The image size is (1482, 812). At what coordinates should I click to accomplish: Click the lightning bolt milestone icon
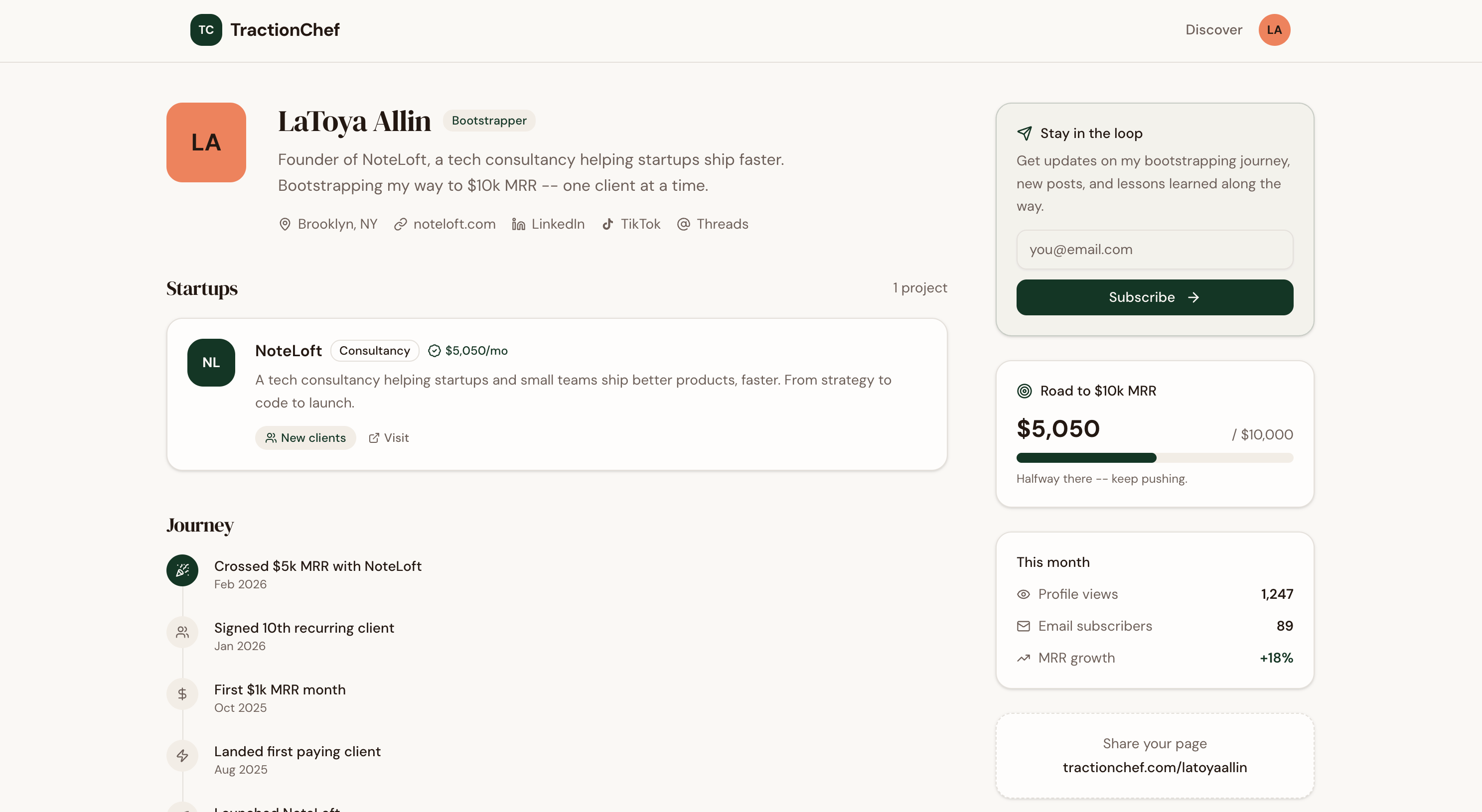182,756
